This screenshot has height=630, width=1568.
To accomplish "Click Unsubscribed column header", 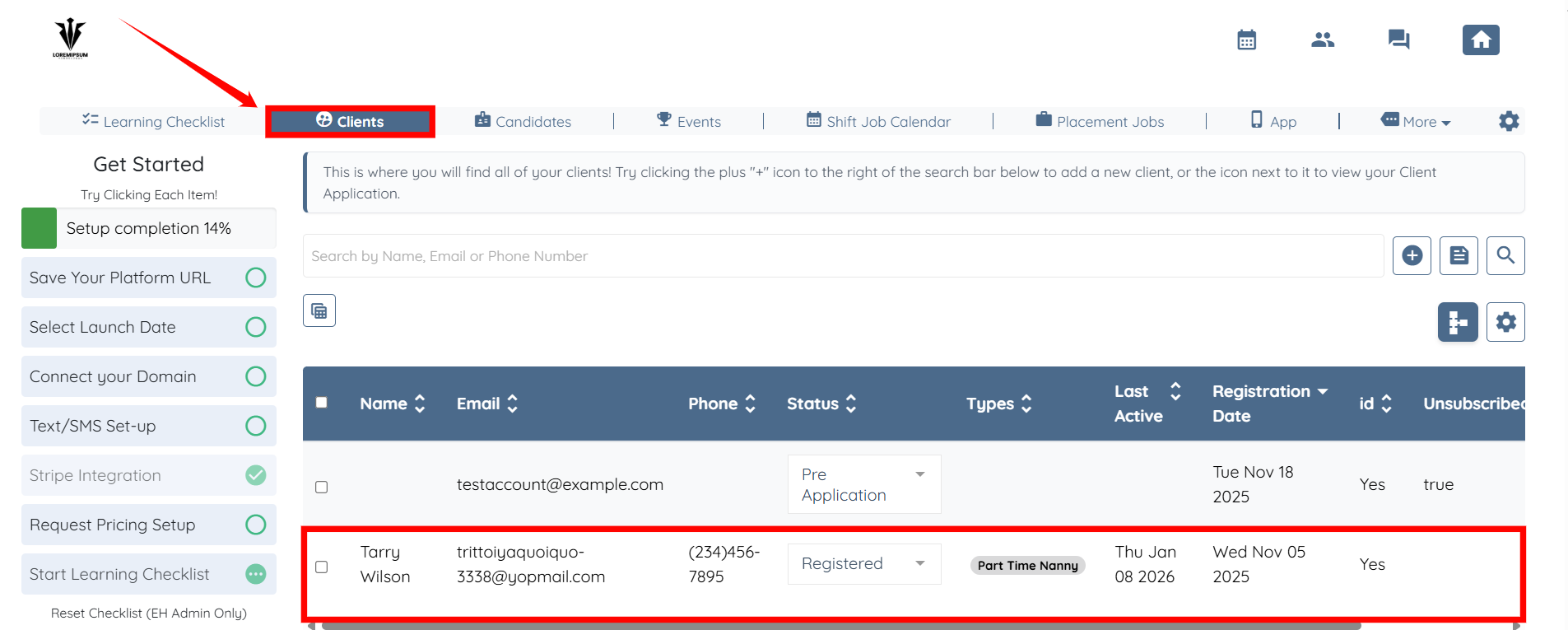I will click(1474, 404).
